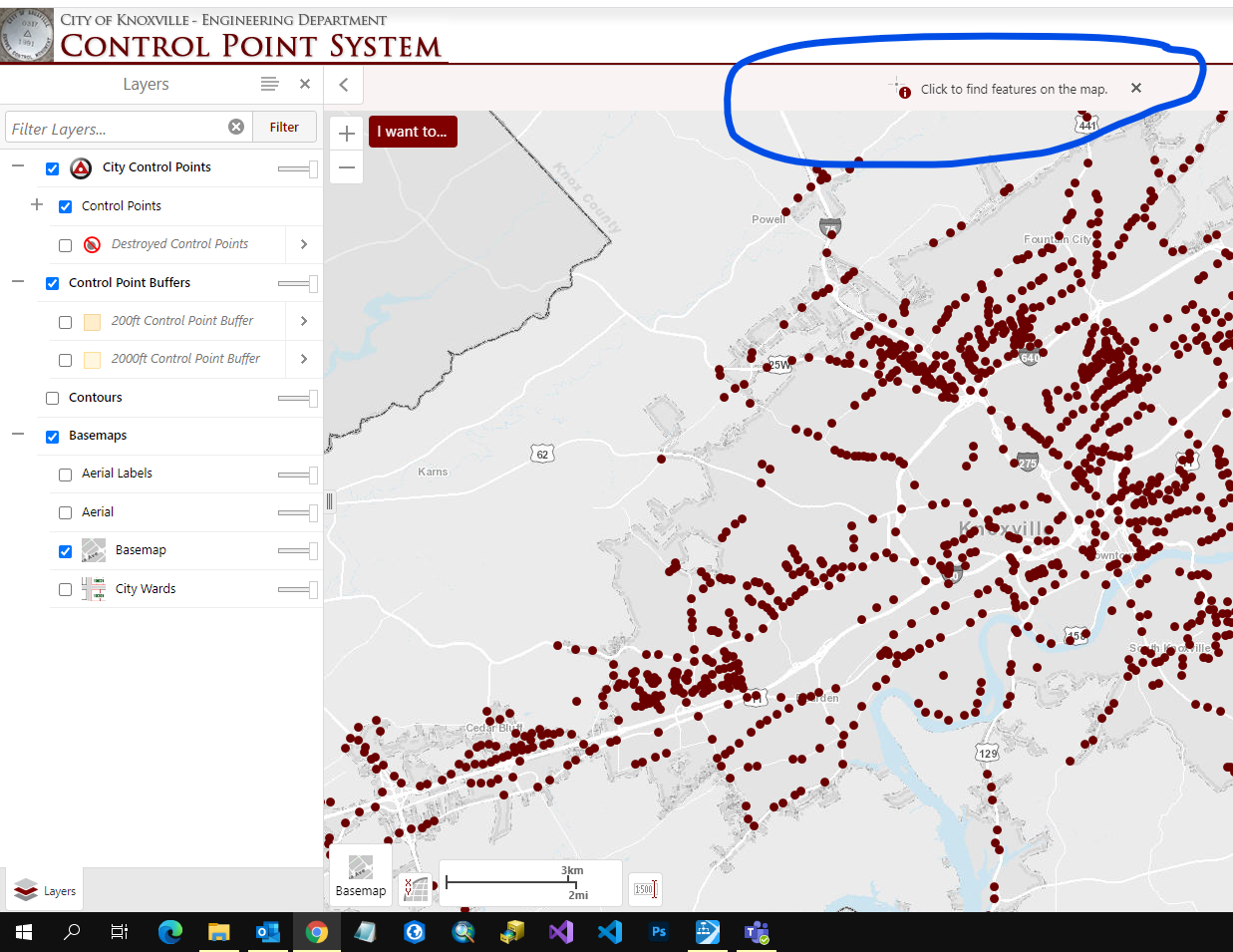Open Photoshop from the taskbar
This screenshot has width=1233, height=952.
click(x=659, y=932)
